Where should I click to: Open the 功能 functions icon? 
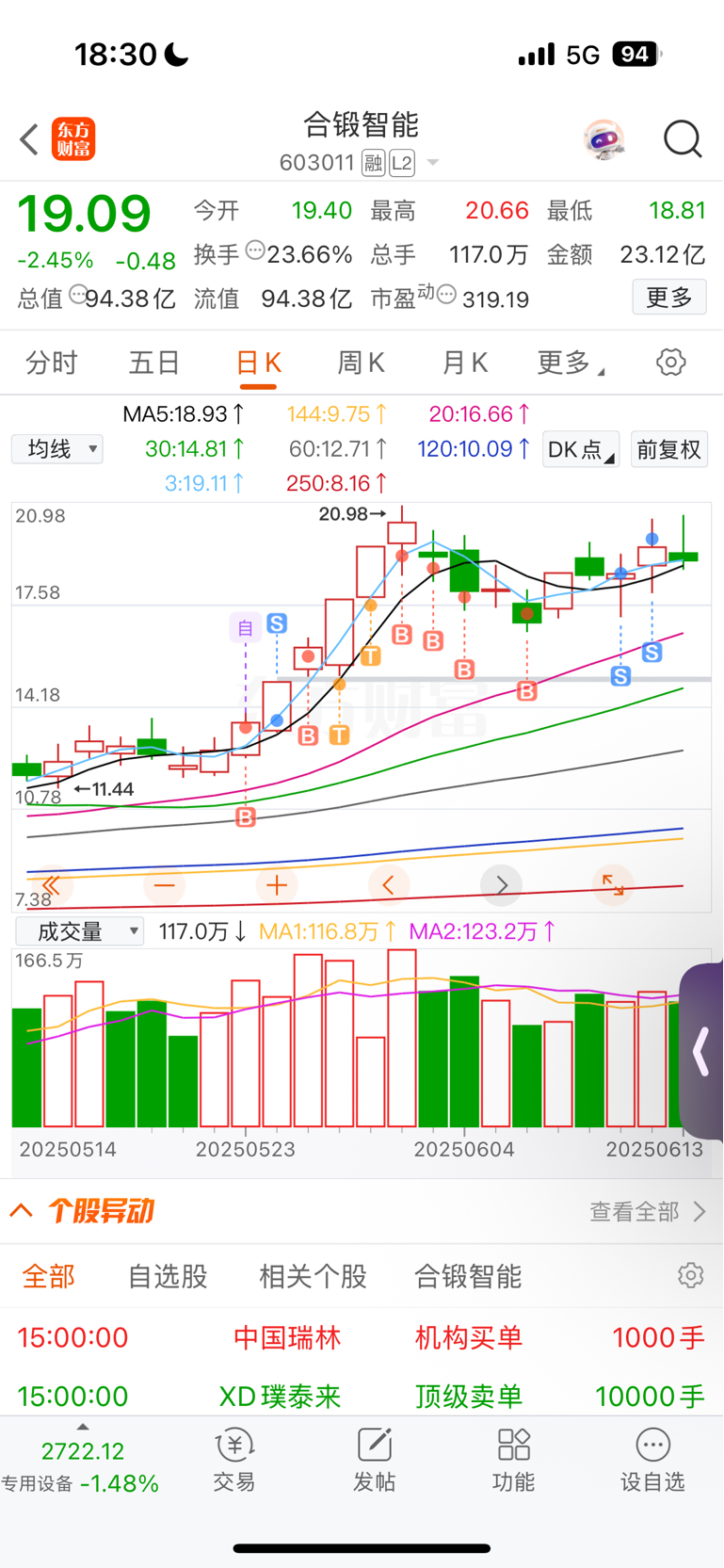click(513, 1461)
